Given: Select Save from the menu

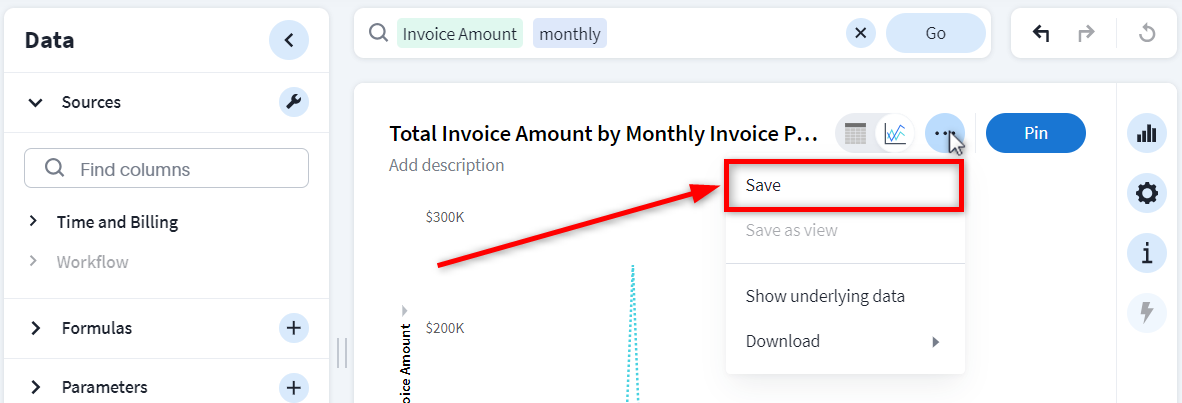Looking at the screenshot, I should [x=843, y=185].
